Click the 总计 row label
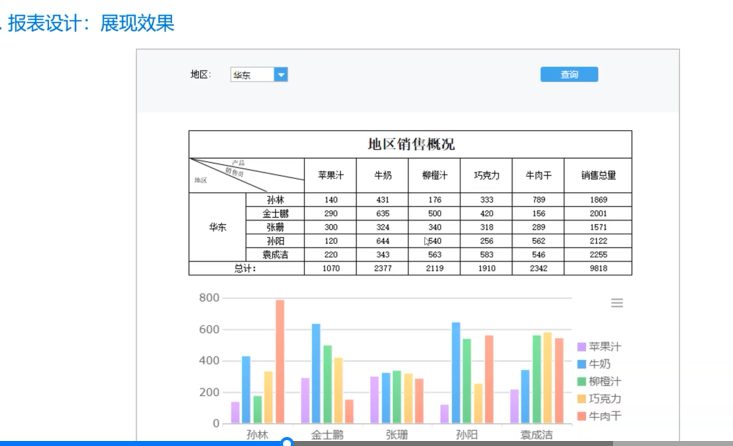The width and height of the screenshot is (733, 446). coord(246,268)
